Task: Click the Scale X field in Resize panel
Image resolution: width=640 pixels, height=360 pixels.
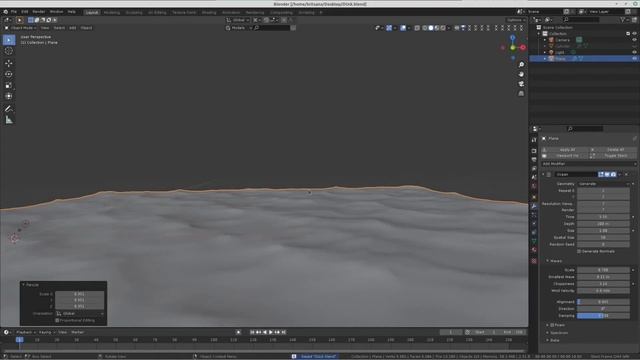Action: coord(80,294)
